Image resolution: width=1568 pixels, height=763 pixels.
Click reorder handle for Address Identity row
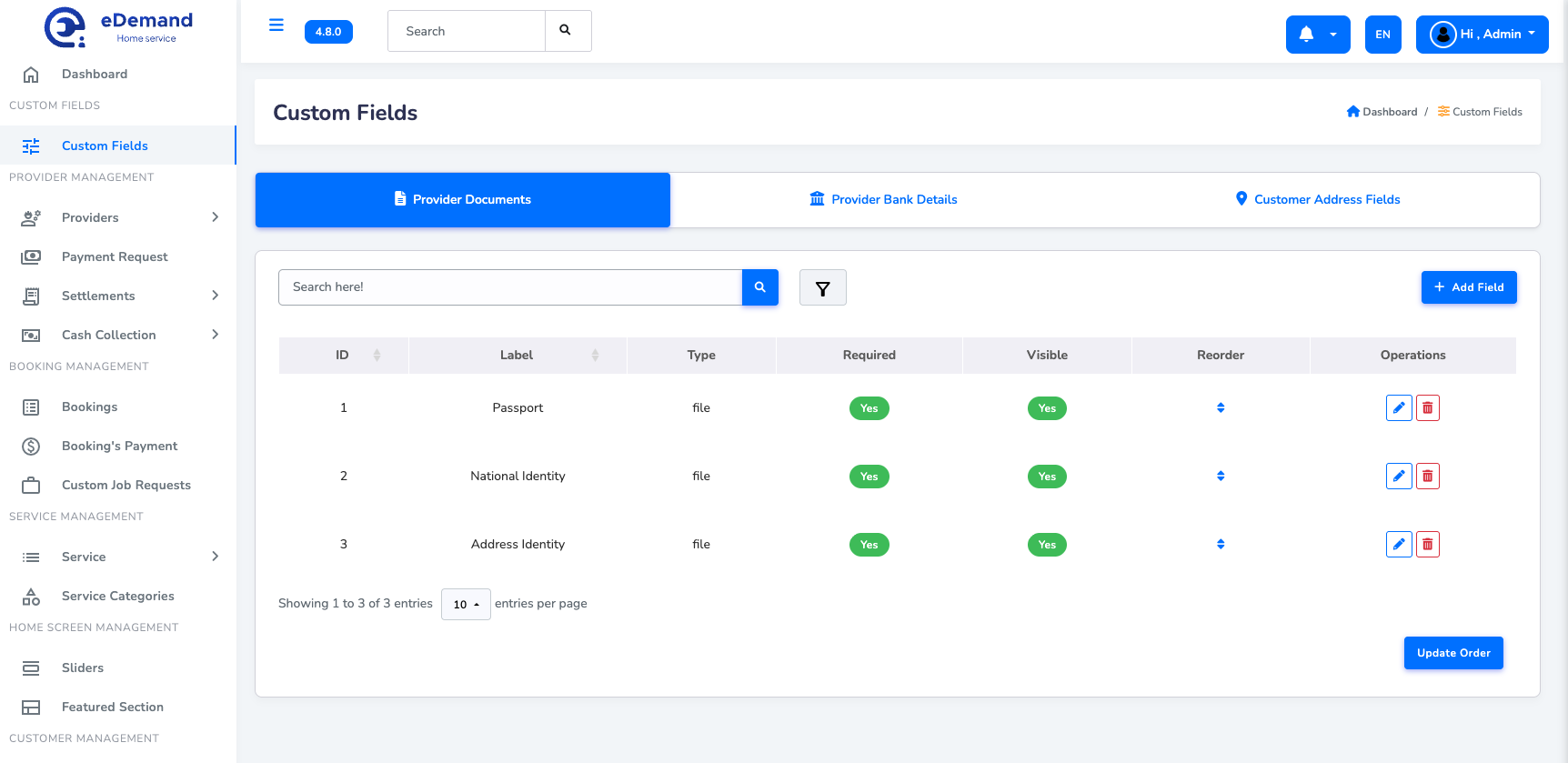click(1221, 544)
